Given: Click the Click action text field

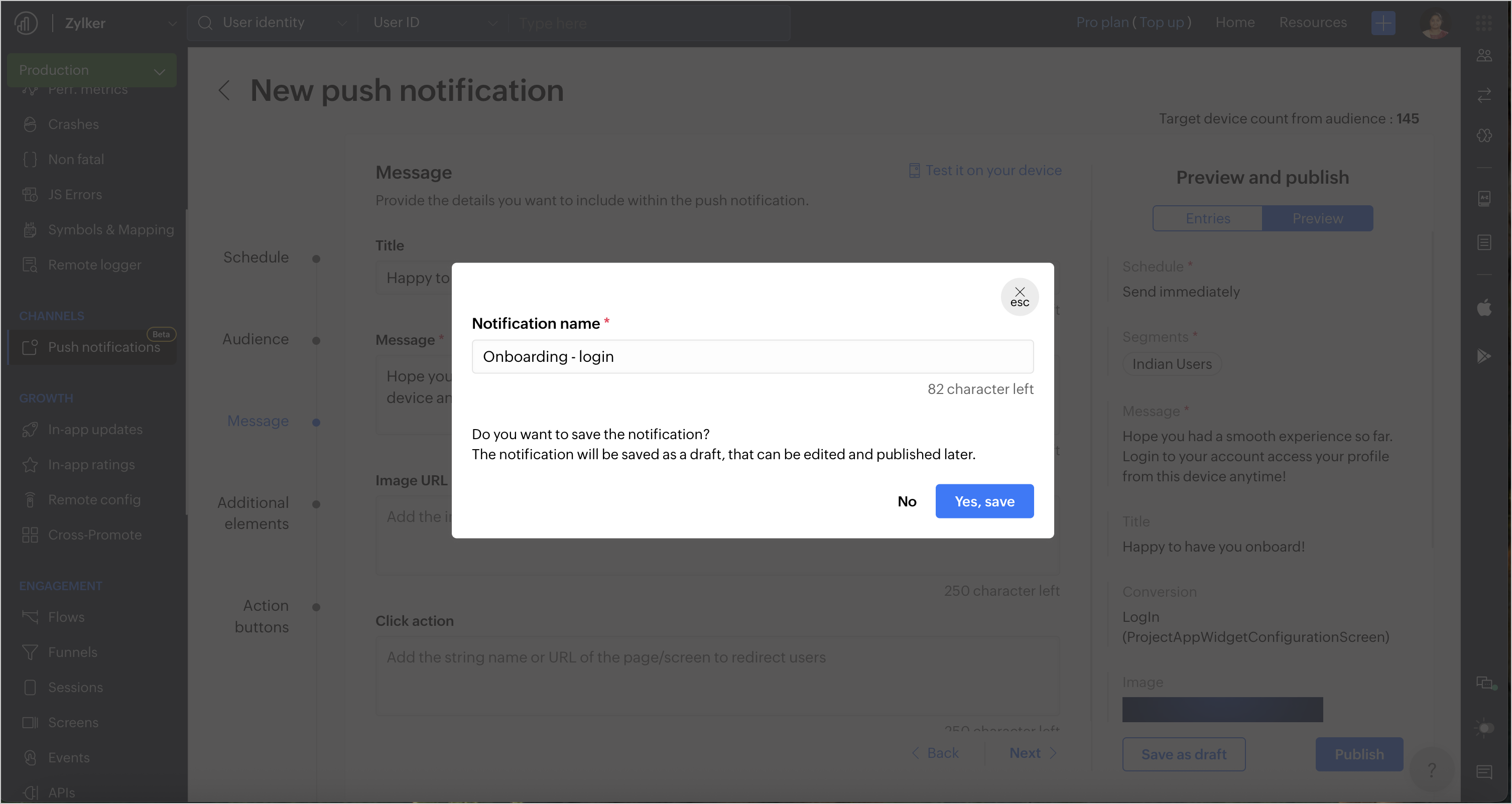Looking at the screenshot, I should pos(717,676).
